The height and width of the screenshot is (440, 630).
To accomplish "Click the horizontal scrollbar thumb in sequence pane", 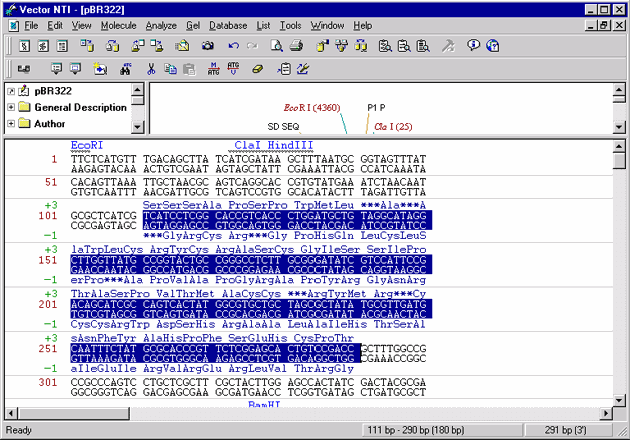I will click(x=74, y=413).
